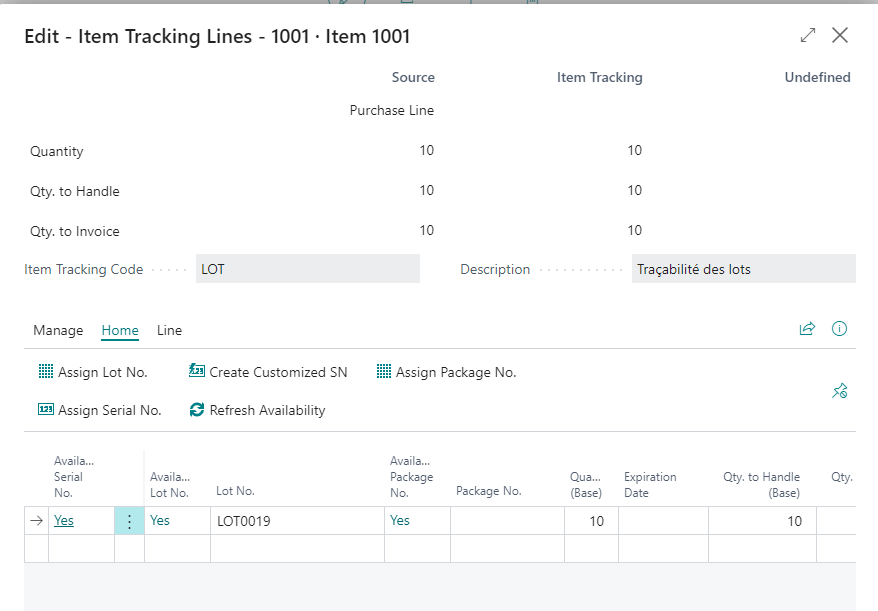Click the Purchase Line text

[x=392, y=110]
